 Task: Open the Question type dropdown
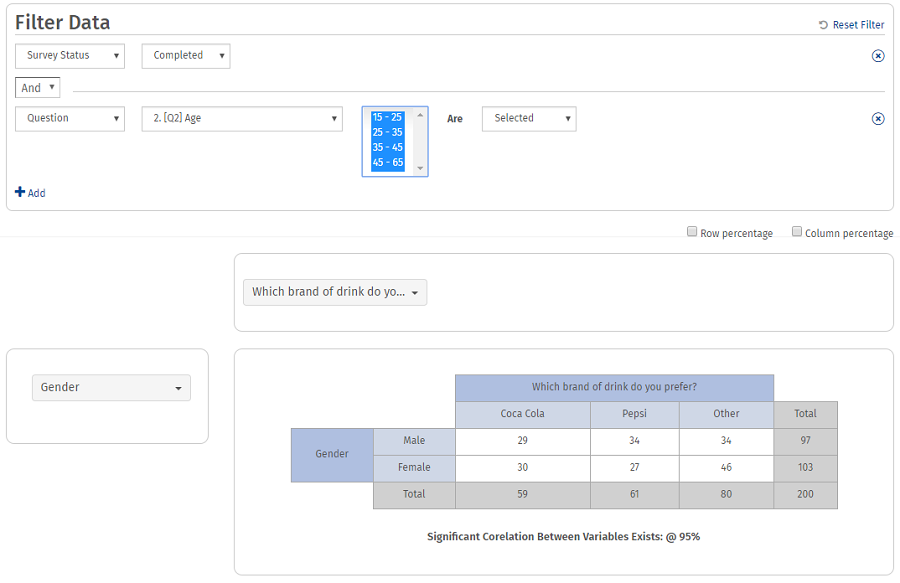[70, 118]
